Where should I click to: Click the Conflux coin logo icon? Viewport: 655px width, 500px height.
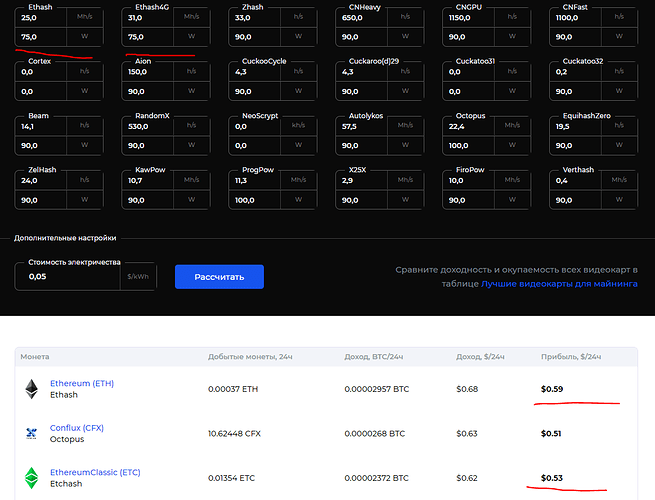coord(31,434)
